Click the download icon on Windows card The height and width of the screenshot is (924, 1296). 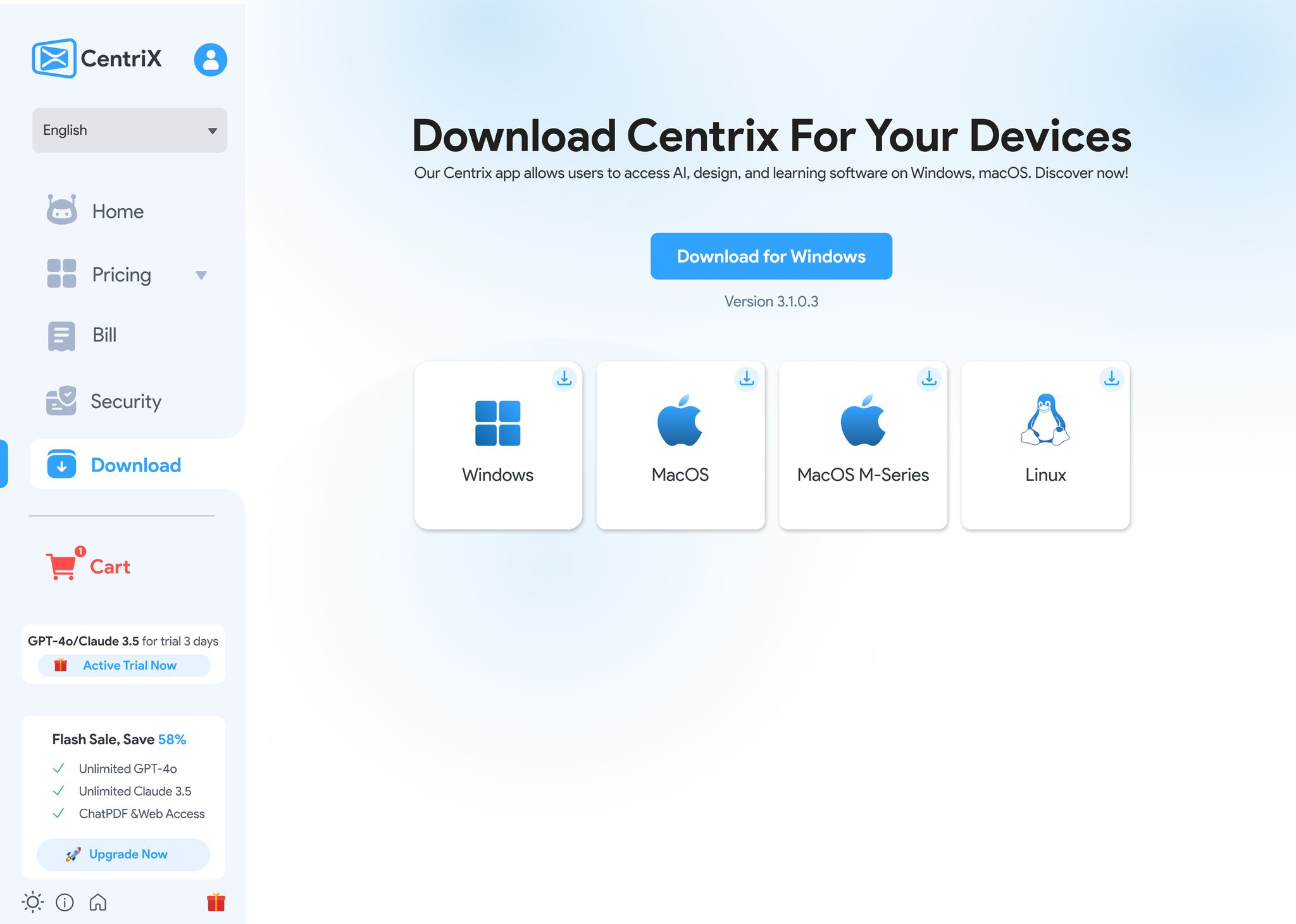click(564, 378)
